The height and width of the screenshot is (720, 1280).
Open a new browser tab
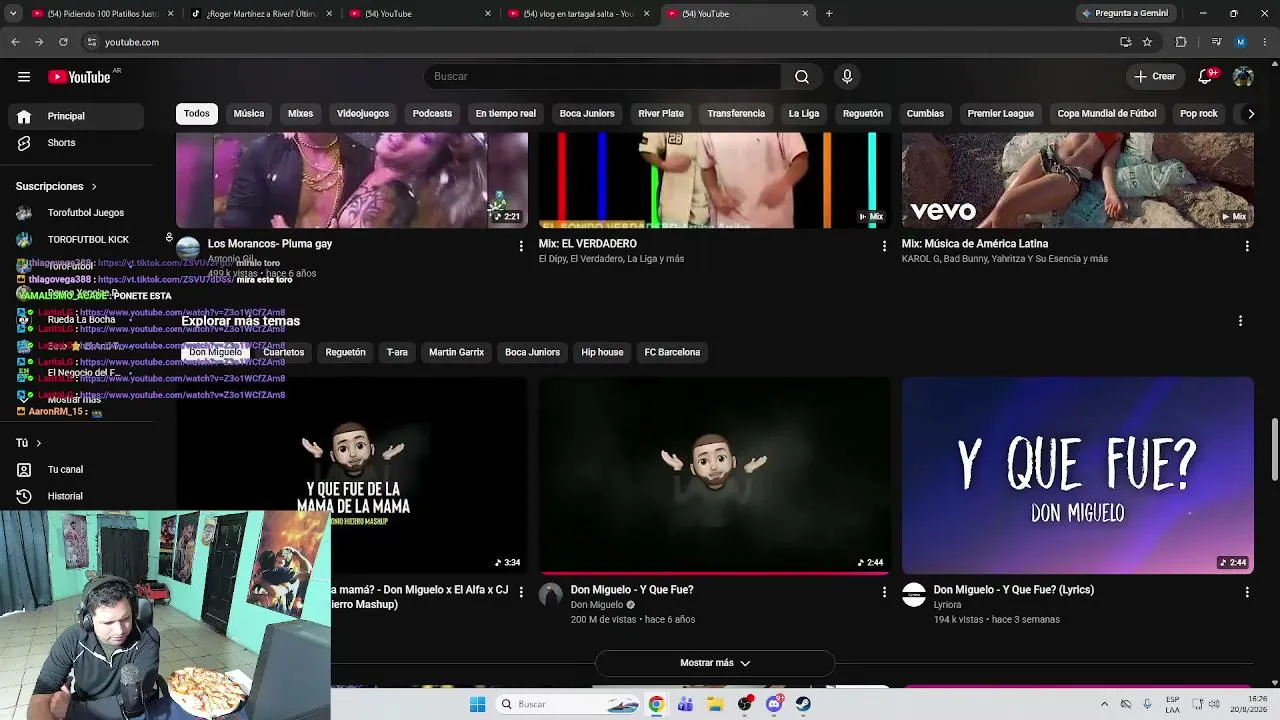click(829, 14)
